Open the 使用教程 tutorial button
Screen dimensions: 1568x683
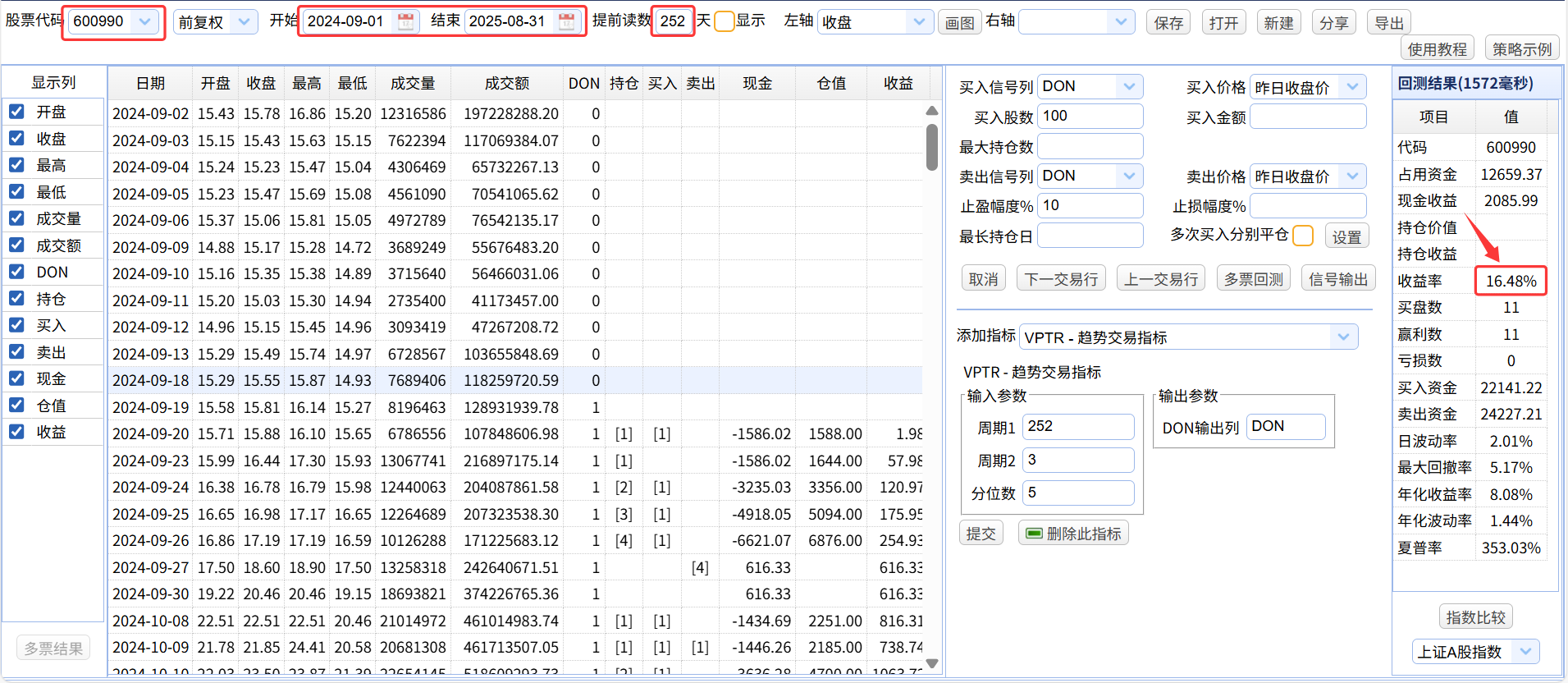(x=1437, y=49)
